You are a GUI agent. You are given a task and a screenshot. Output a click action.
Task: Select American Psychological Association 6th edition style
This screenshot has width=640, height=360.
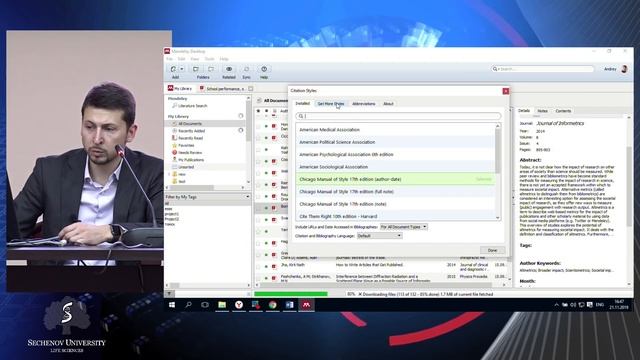395,154
